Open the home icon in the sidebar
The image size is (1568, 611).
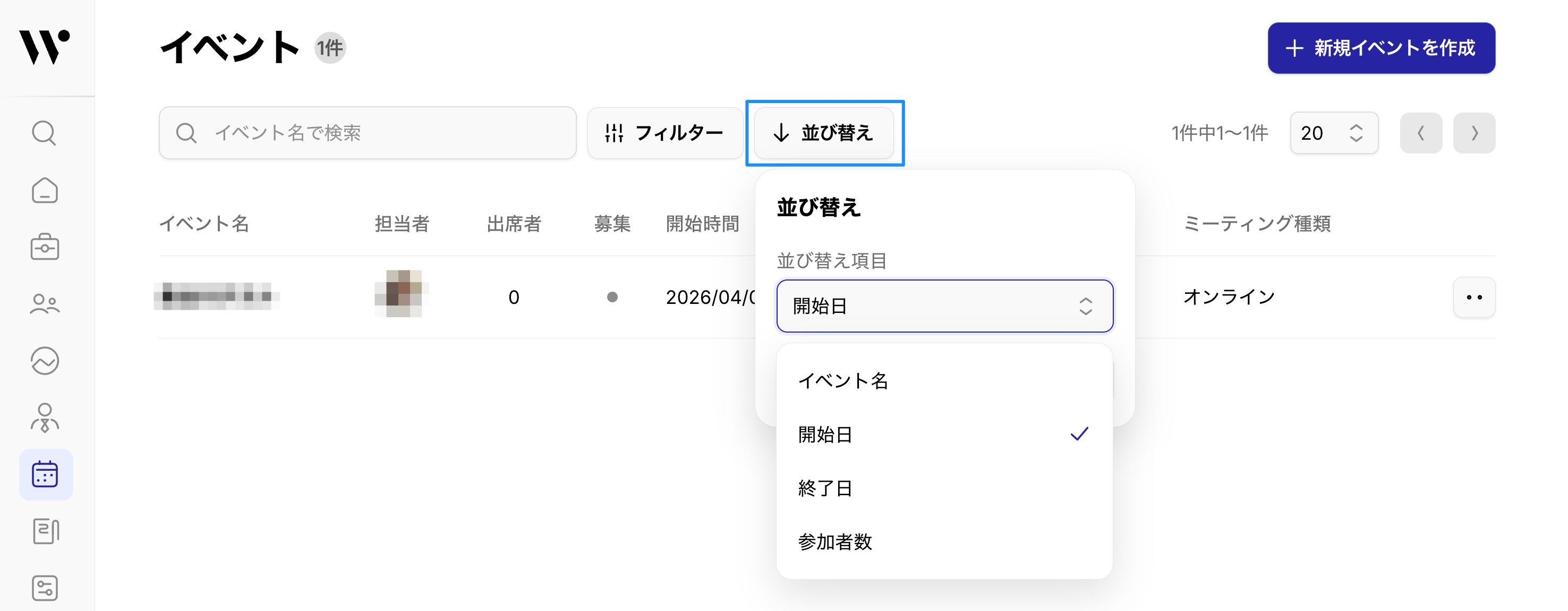[45, 191]
